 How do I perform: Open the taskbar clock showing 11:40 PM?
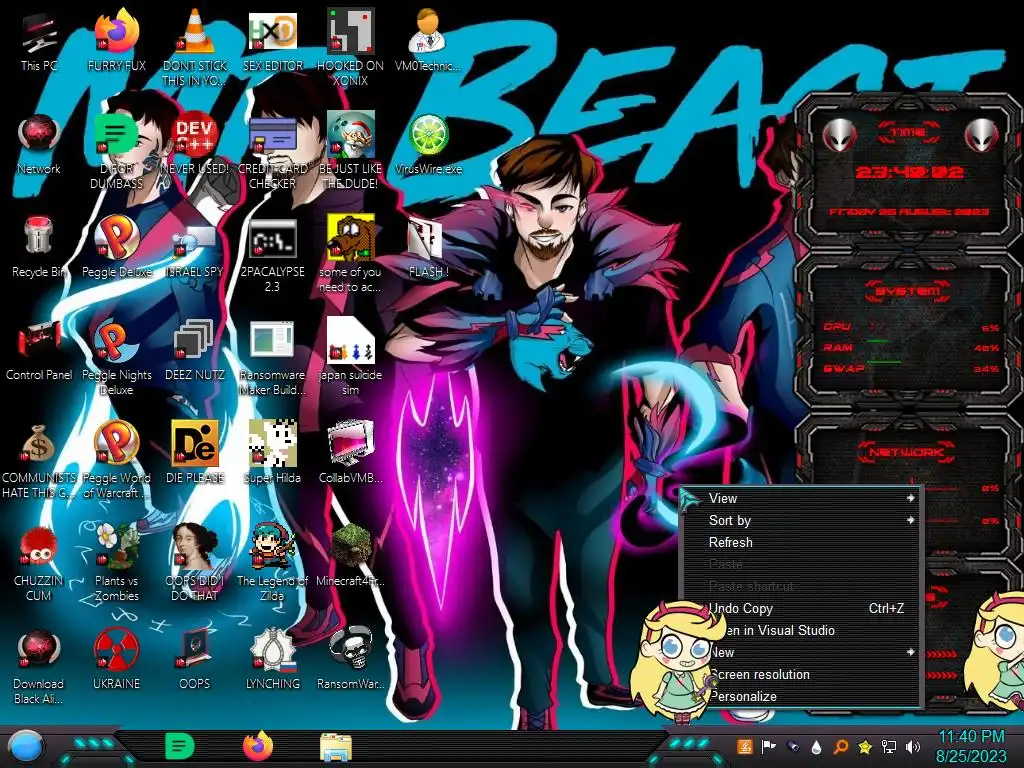(x=971, y=746)
